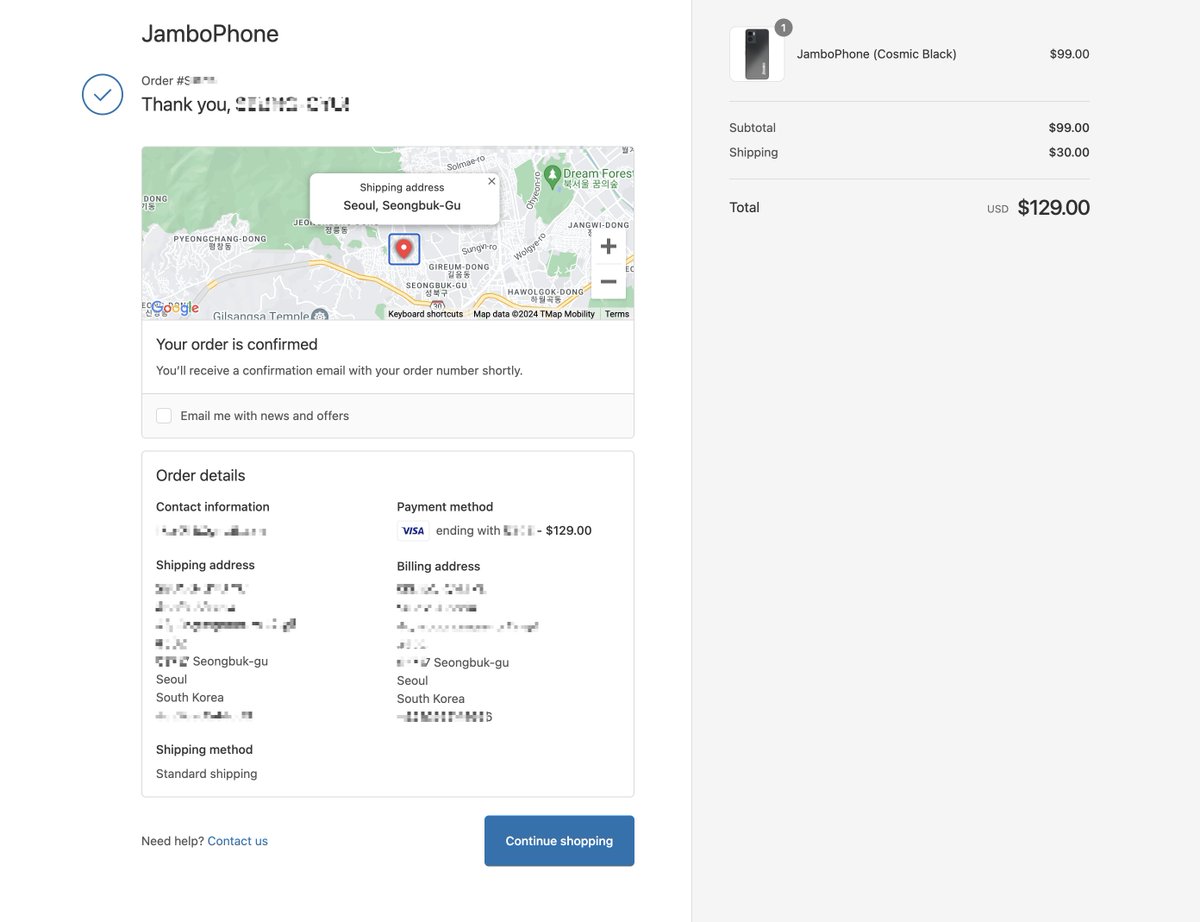Click the $30.00 shipping cost
This screenshot has width=1200, height=922.
[x=1069, y=153]
